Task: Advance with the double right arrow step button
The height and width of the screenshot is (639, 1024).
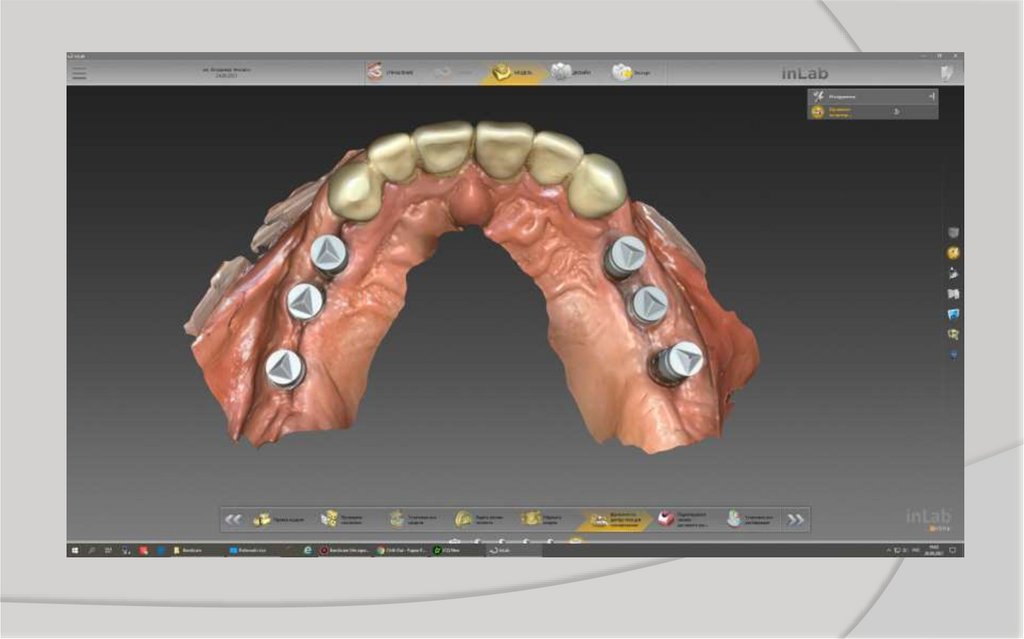Action: click(795, 519)
